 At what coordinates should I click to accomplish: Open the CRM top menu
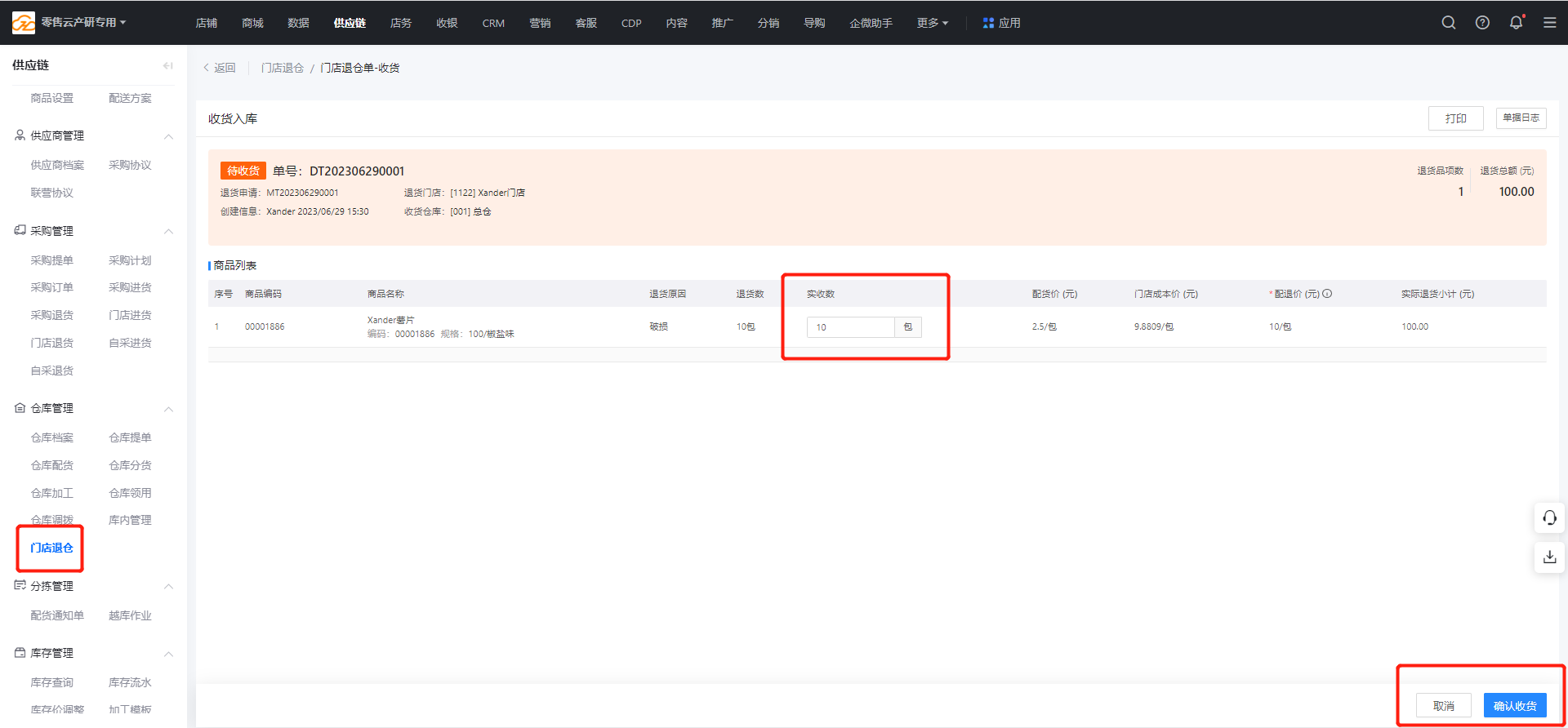click(x=493, y=23)
